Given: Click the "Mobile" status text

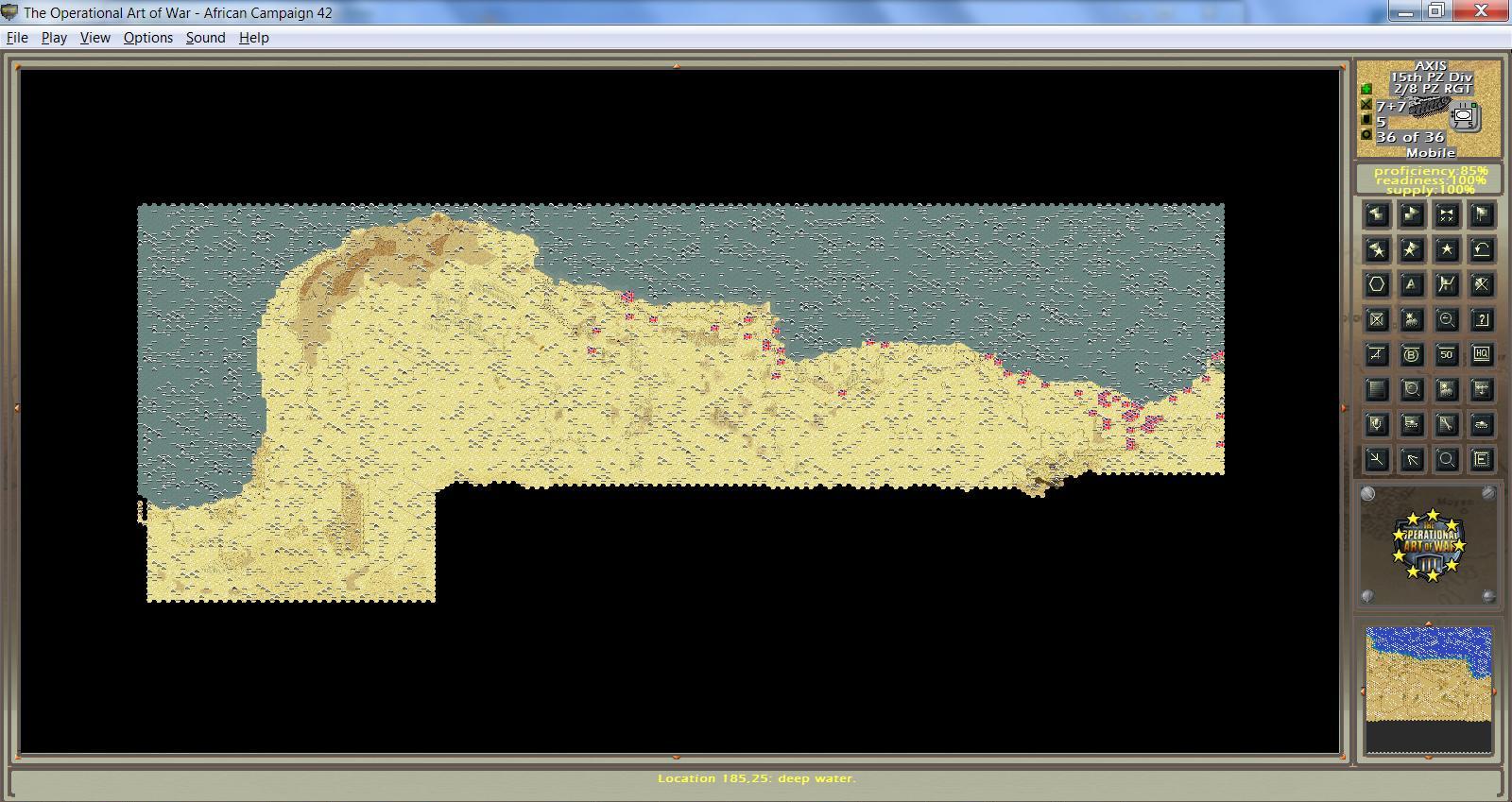Looking at the screenshot, I should [x=1431, y=152].
